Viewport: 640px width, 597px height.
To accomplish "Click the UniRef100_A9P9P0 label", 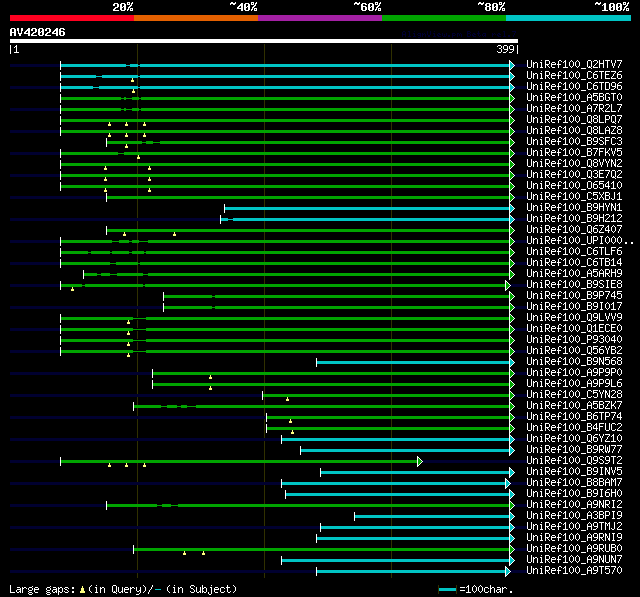I will click(x=574, y=373).
